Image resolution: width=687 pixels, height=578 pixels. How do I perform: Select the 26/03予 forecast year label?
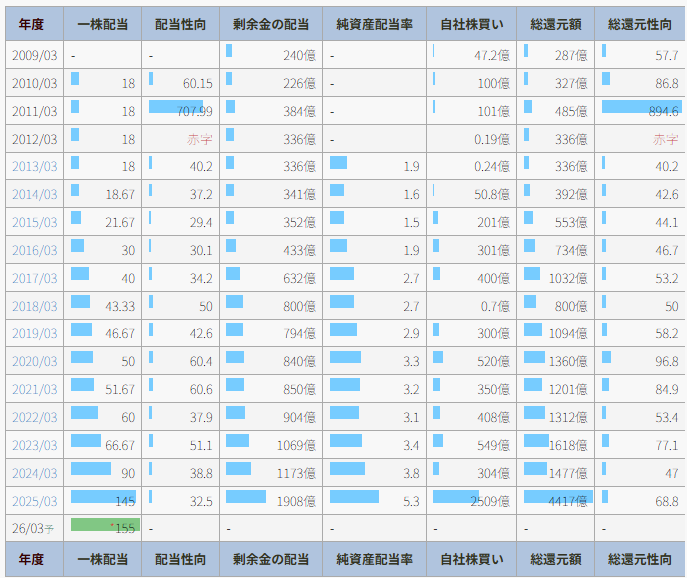(34, 528)
